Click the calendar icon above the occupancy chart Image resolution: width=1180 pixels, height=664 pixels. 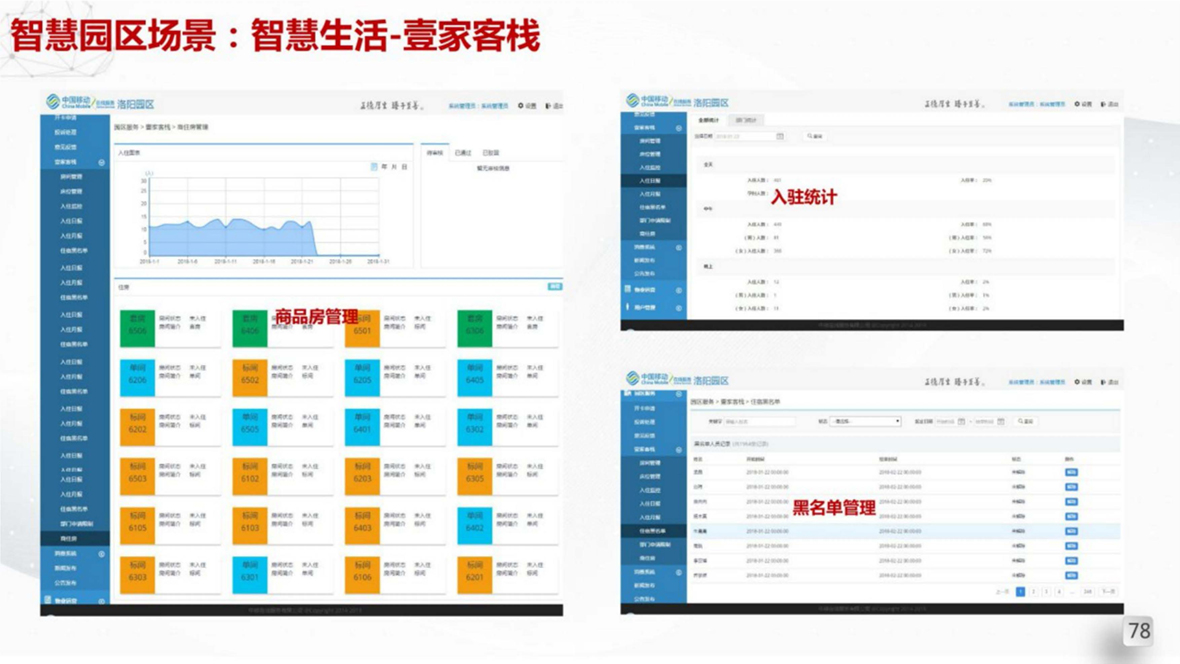(374, 167)
